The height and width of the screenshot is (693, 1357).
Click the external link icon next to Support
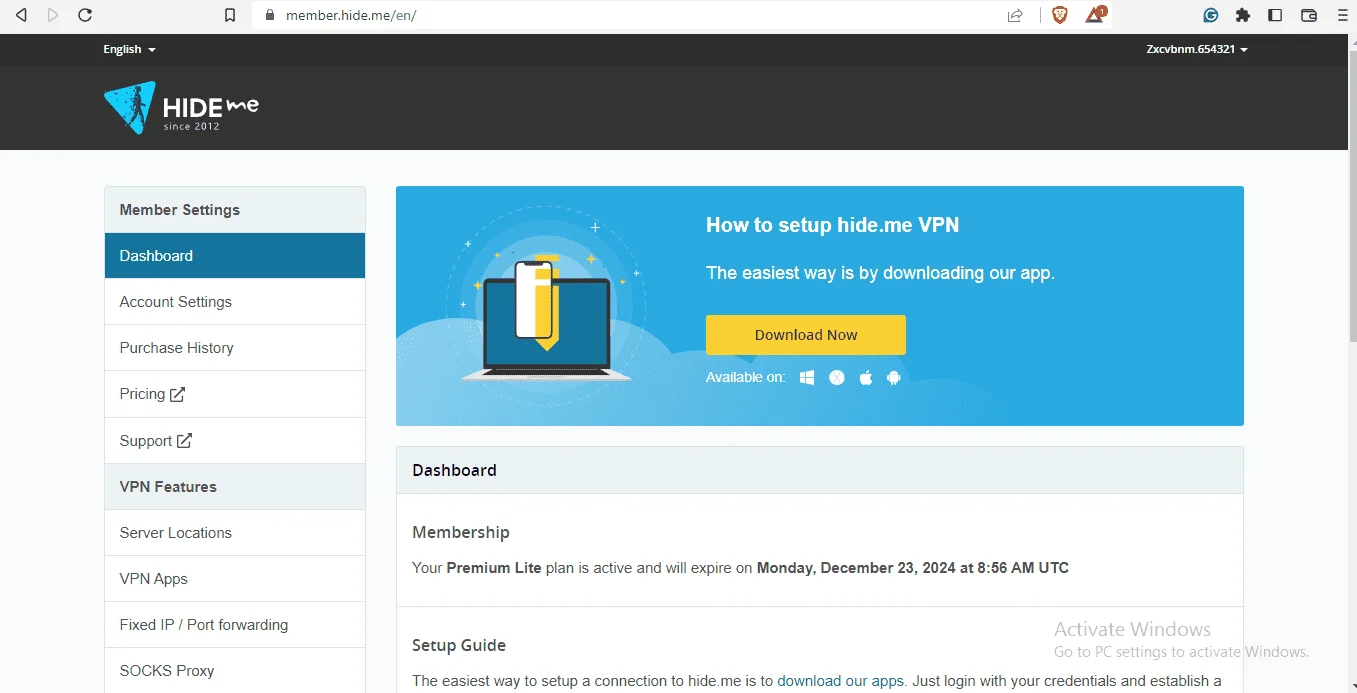click(184, 440)
